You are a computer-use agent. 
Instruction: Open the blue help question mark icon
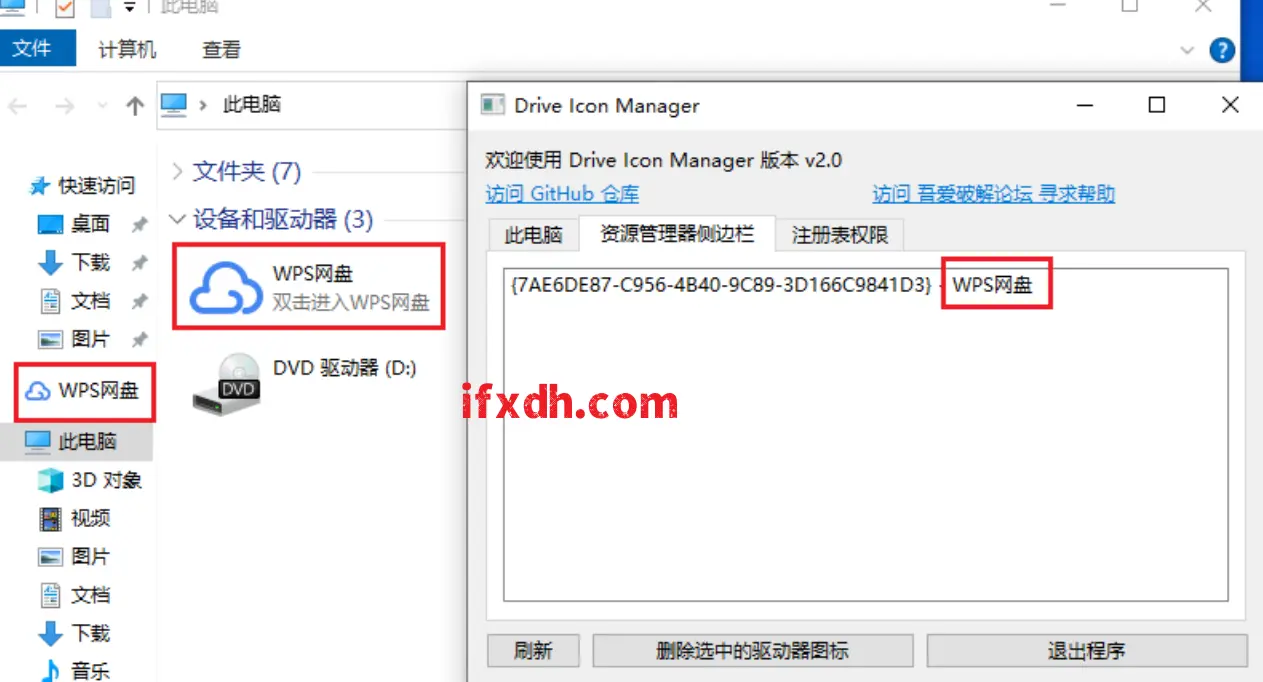[1222, 50]
